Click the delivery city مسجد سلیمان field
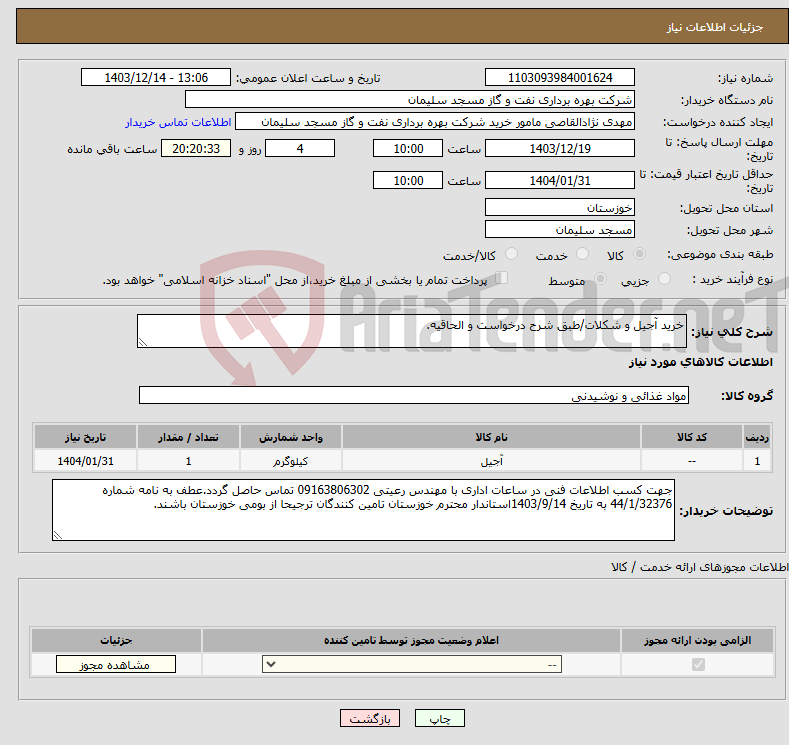Image resolution: width=789 pixels, height=745 pixels. coord(560,229)
